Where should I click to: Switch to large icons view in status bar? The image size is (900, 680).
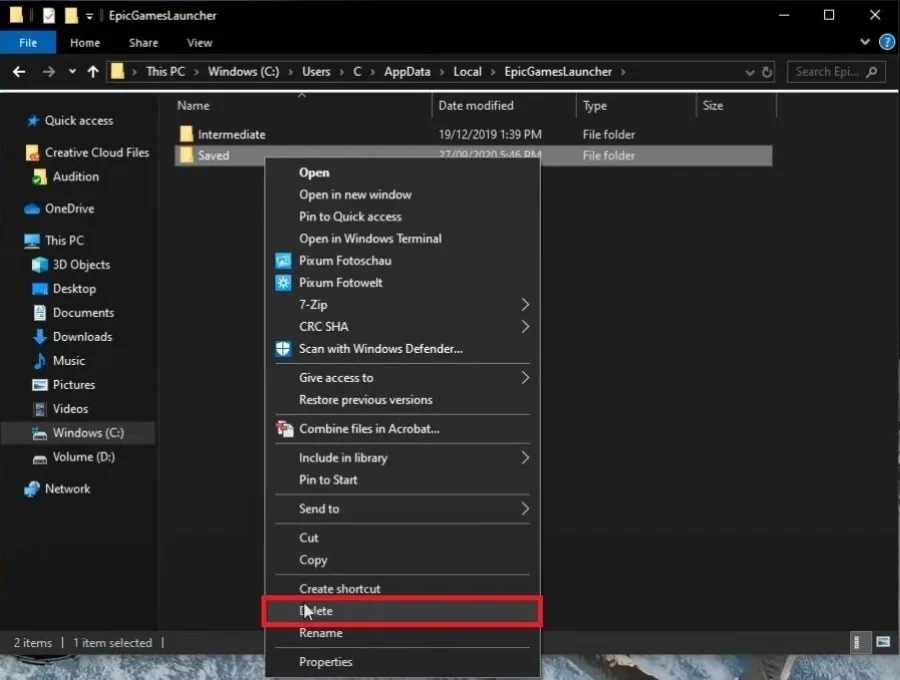[883, 642]
